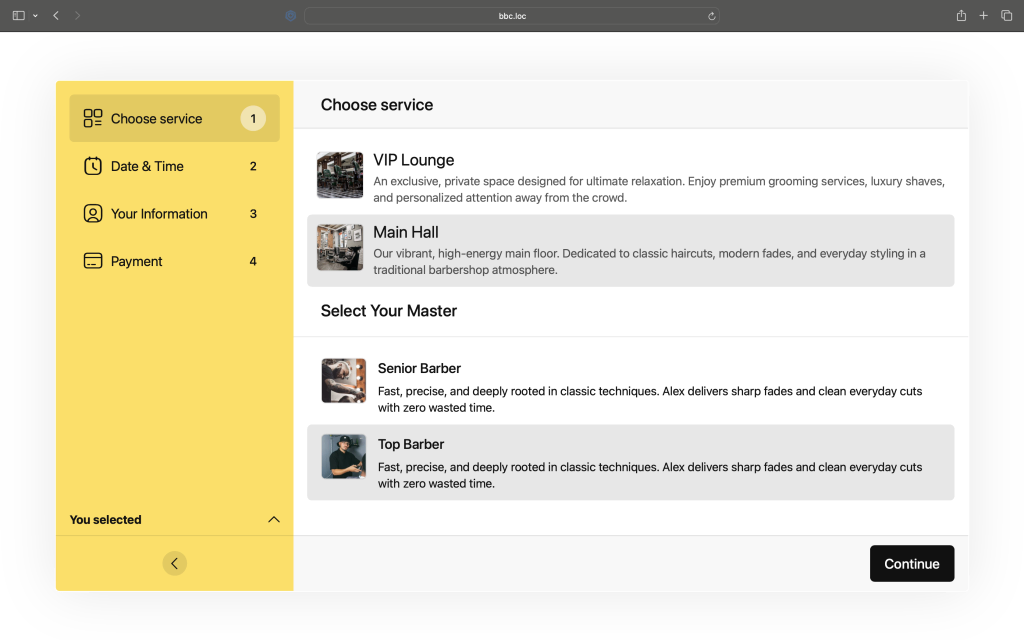Select the VIP Lounge service
1024x640 pixels.
pos(630,178)
